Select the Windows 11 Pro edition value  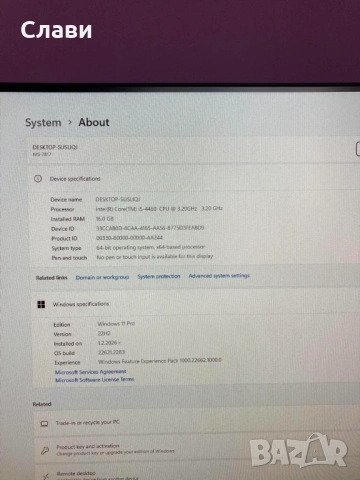point(116,324)
